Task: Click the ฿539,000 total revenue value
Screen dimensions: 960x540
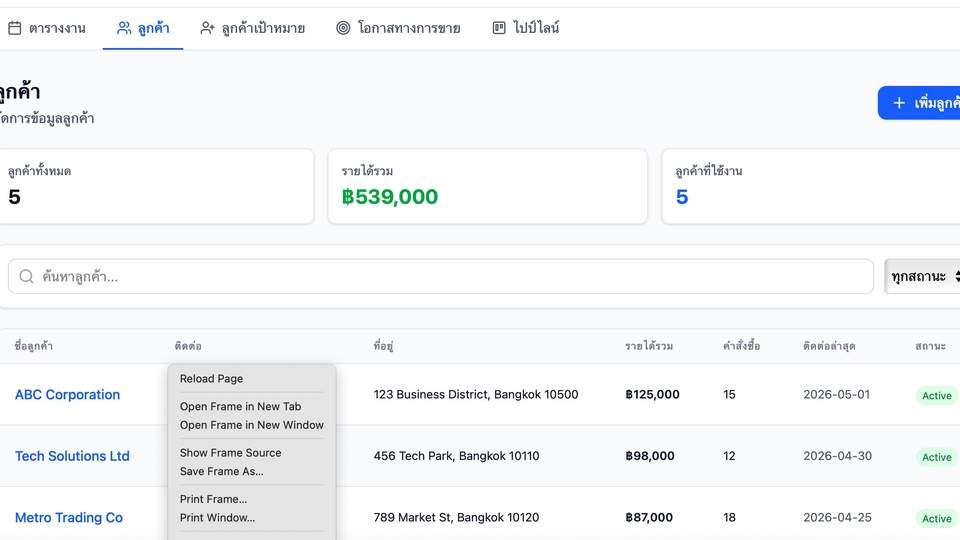Action: (x=389, y=197)
